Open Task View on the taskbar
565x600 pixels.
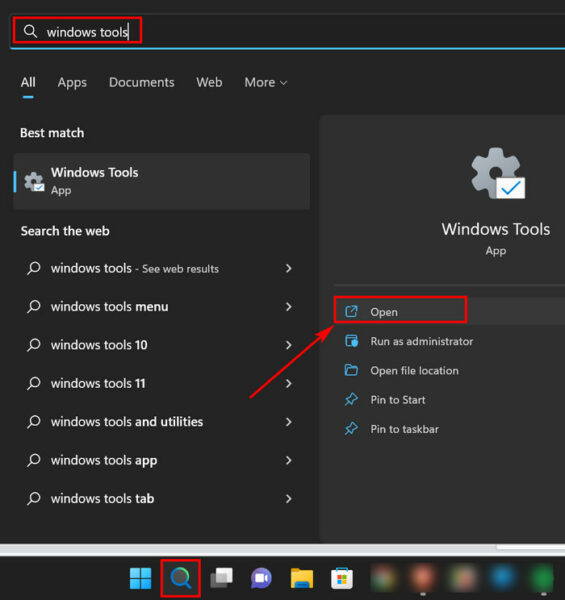click(221, 578)
